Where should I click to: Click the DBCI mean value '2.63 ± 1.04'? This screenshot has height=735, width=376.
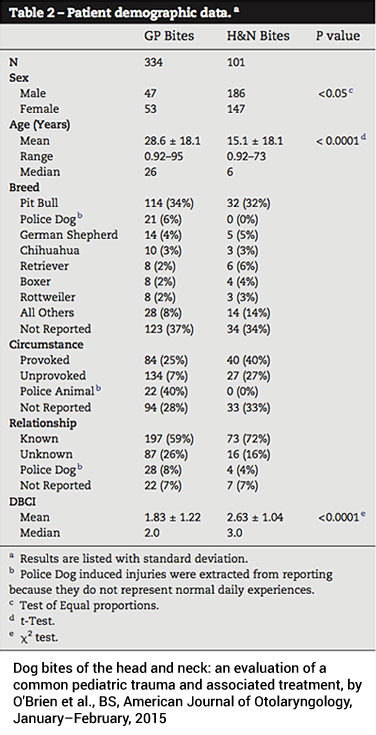tap(255, 518)
